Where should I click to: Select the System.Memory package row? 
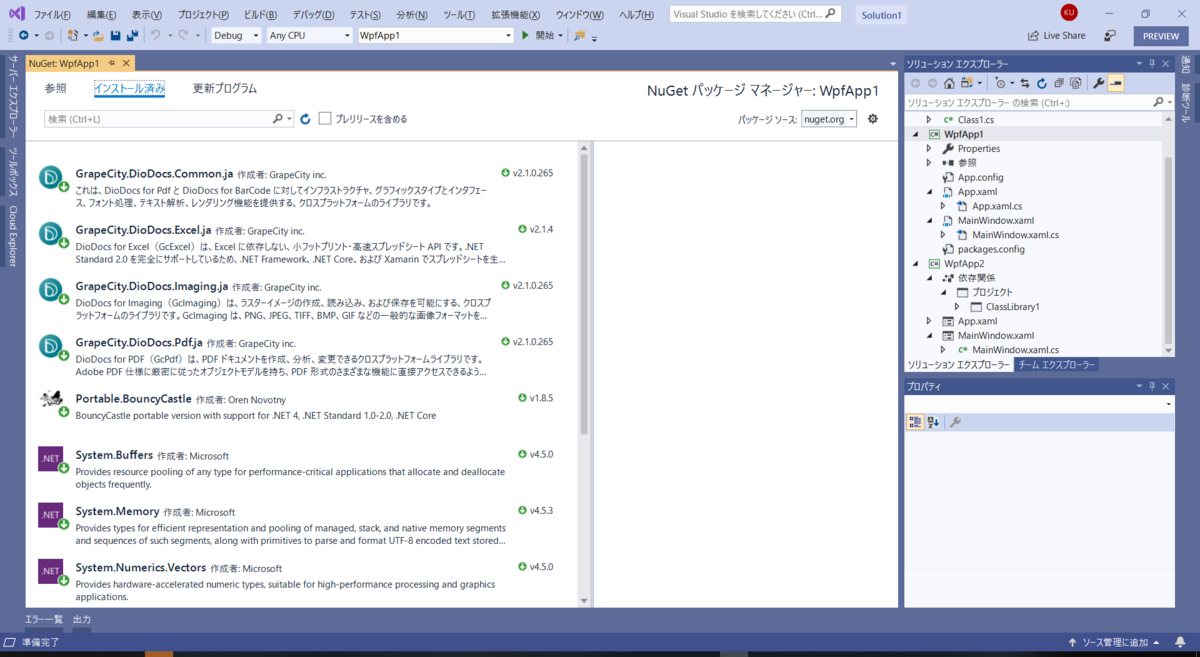pyautogui.click(x=301, y=526)
